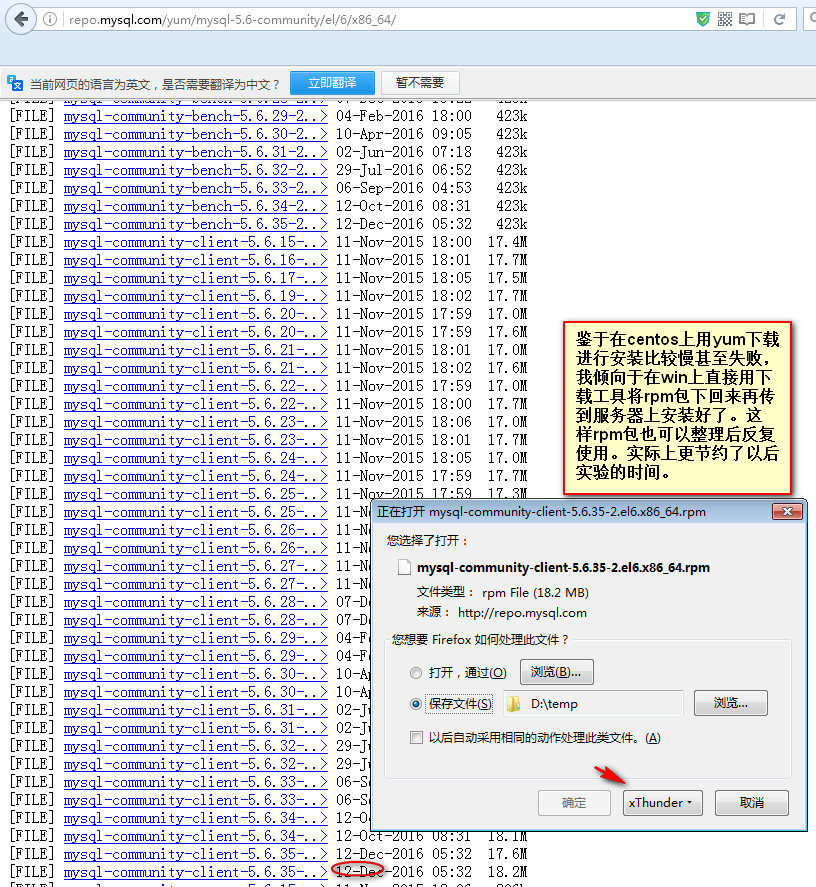Open link mysql-community-client-5.6.19

point(195,296)
